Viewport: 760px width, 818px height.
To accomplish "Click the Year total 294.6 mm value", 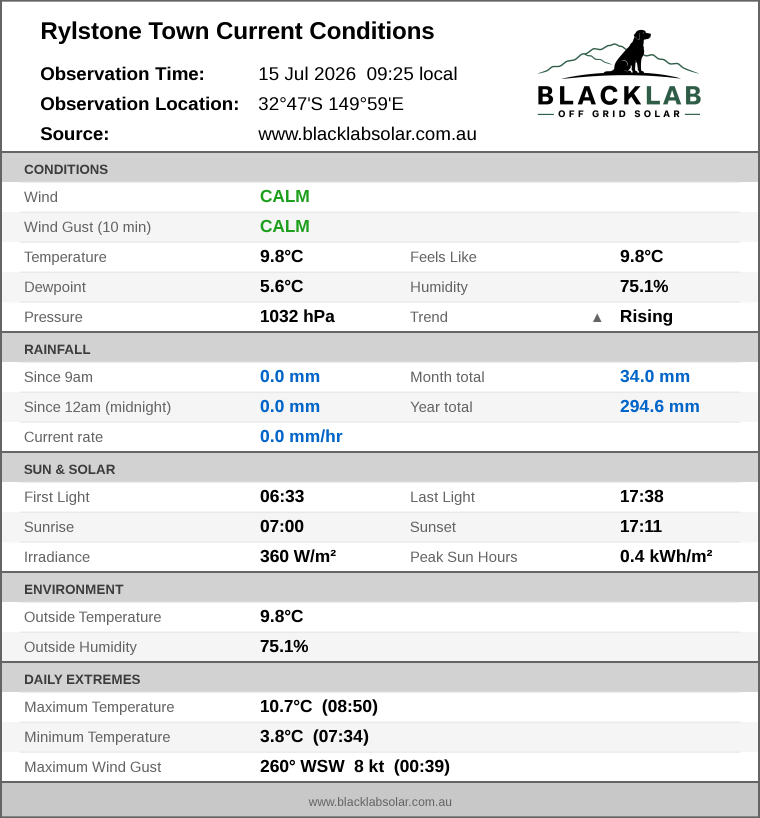I will point(659,406).
